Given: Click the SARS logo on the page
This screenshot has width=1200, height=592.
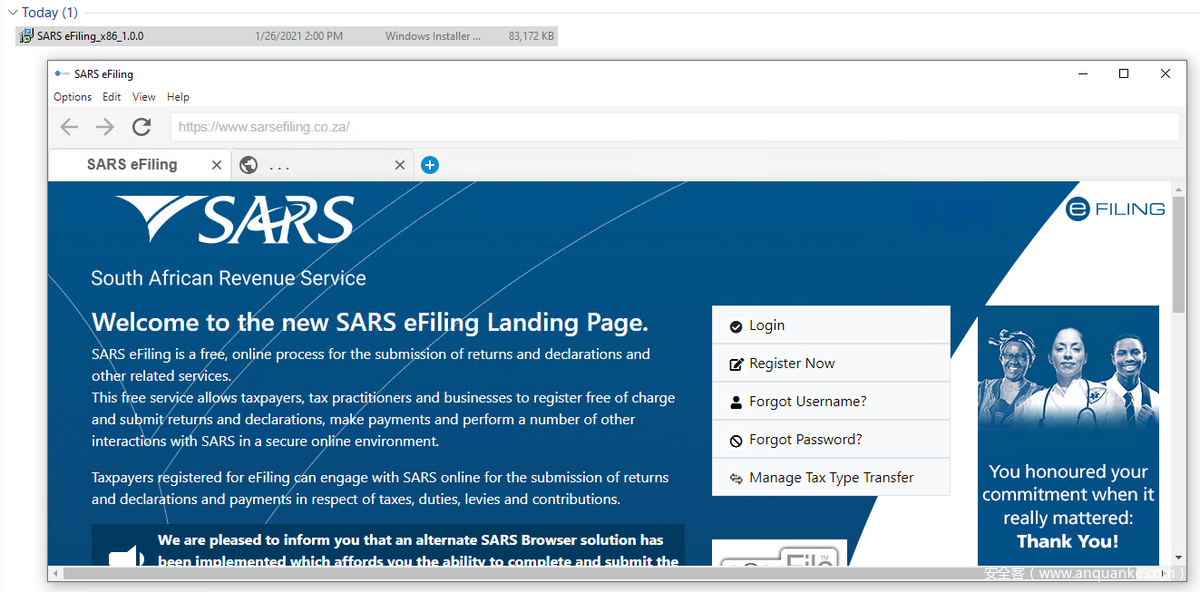Looking at the screenshot, I should (x=236, y=219).
